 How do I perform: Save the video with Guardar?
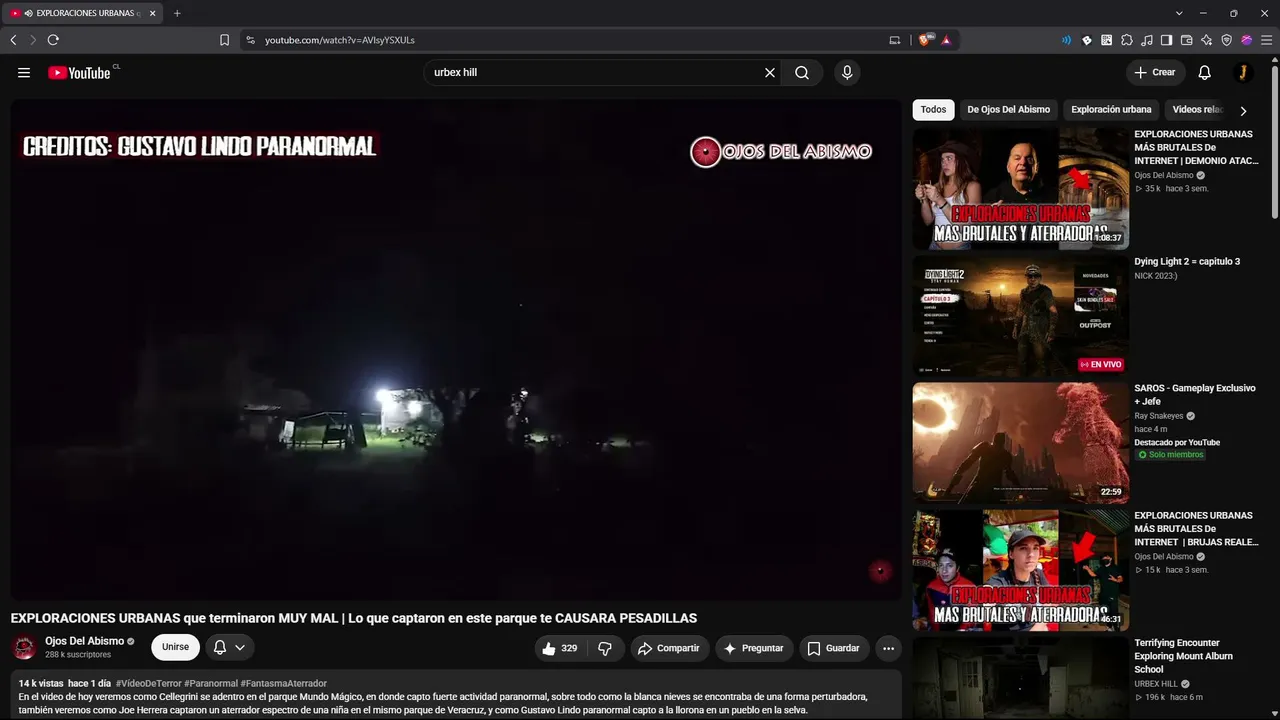(x=833, y=648)
